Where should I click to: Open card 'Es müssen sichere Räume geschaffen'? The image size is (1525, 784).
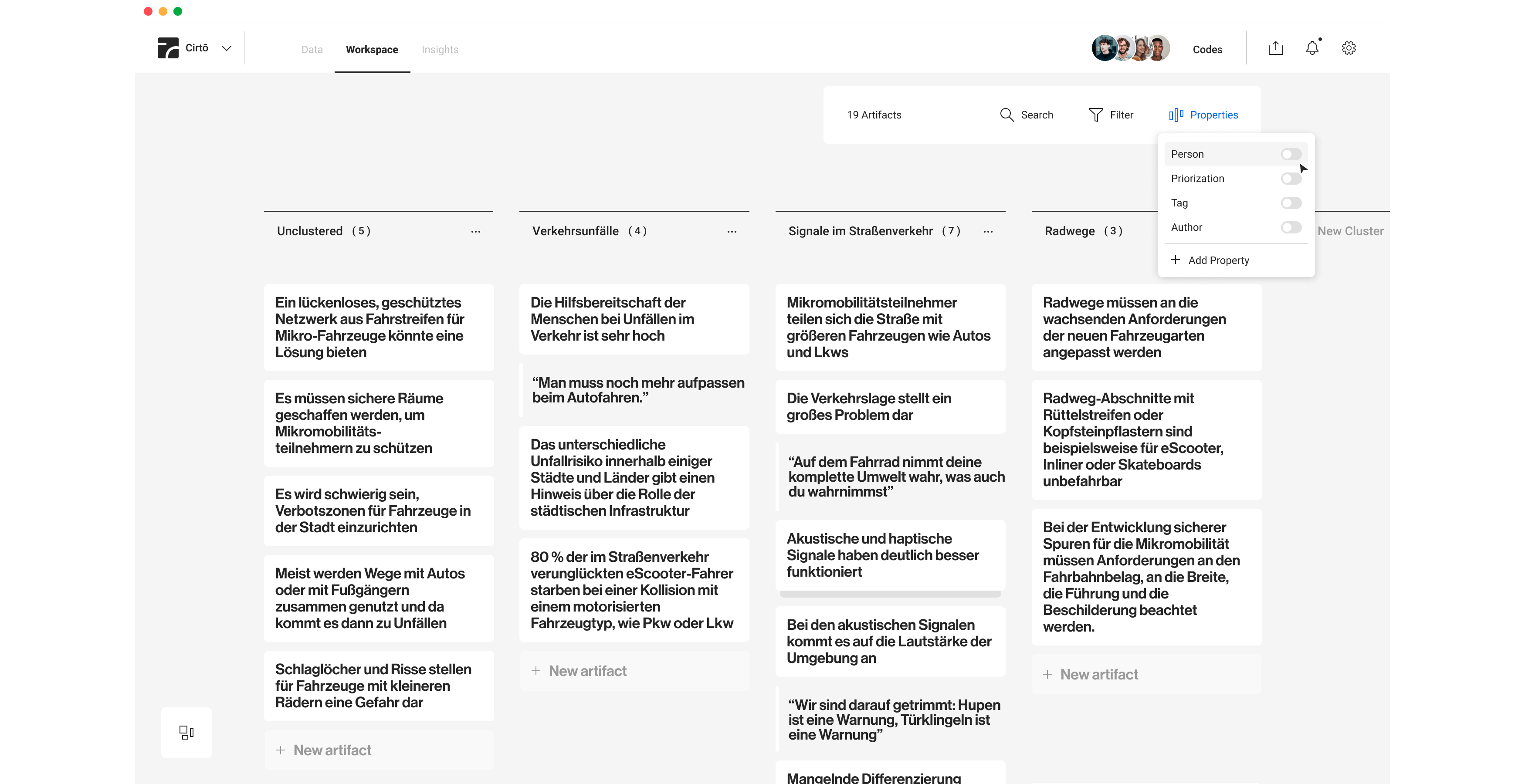coord(379,423)
